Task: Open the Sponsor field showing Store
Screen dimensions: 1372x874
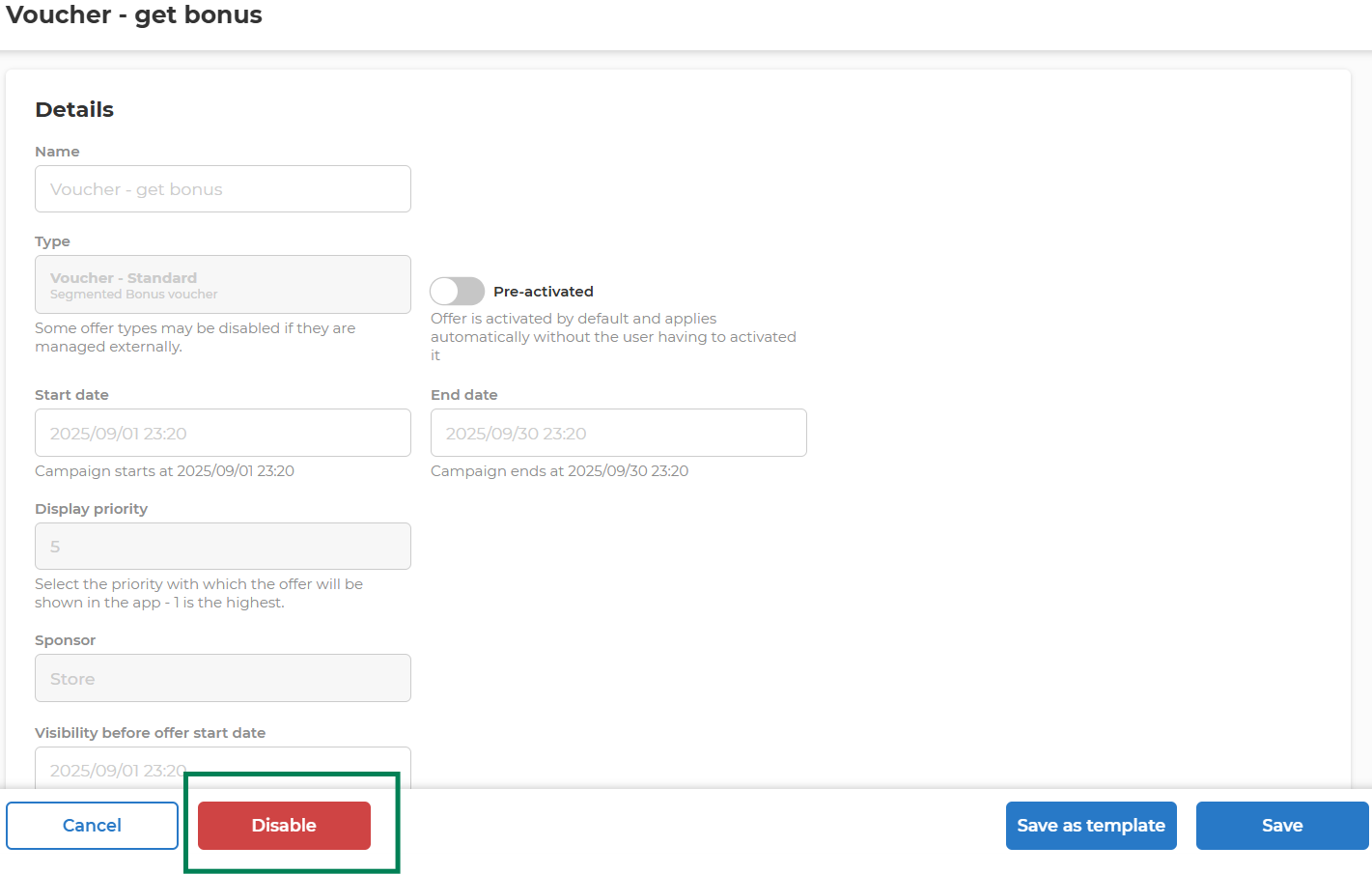Action: coord(223,678)
